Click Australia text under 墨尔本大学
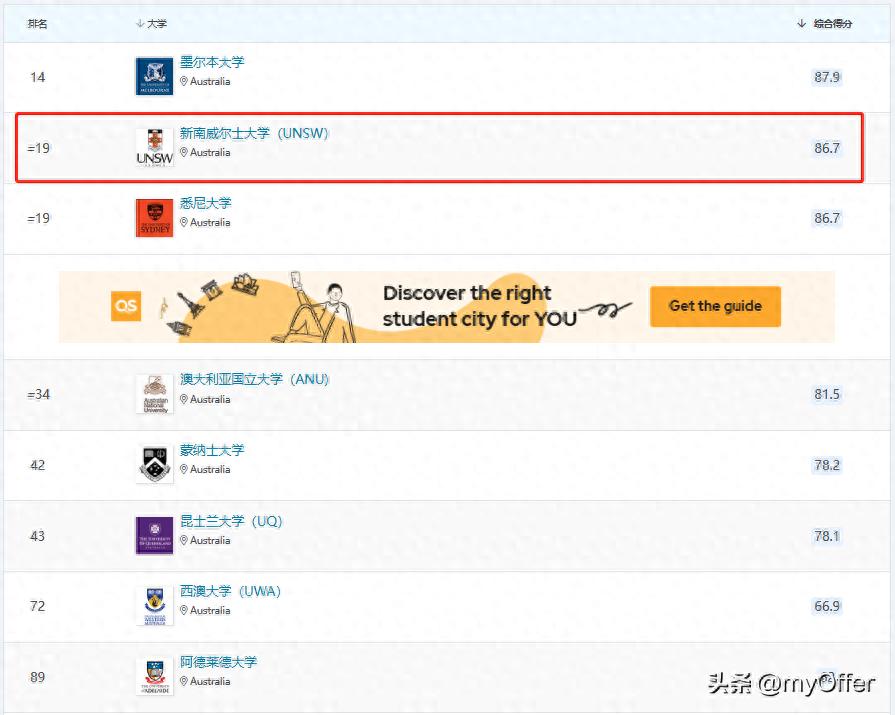The height and width of the screenshot is (715, 895). click(210, 82)
